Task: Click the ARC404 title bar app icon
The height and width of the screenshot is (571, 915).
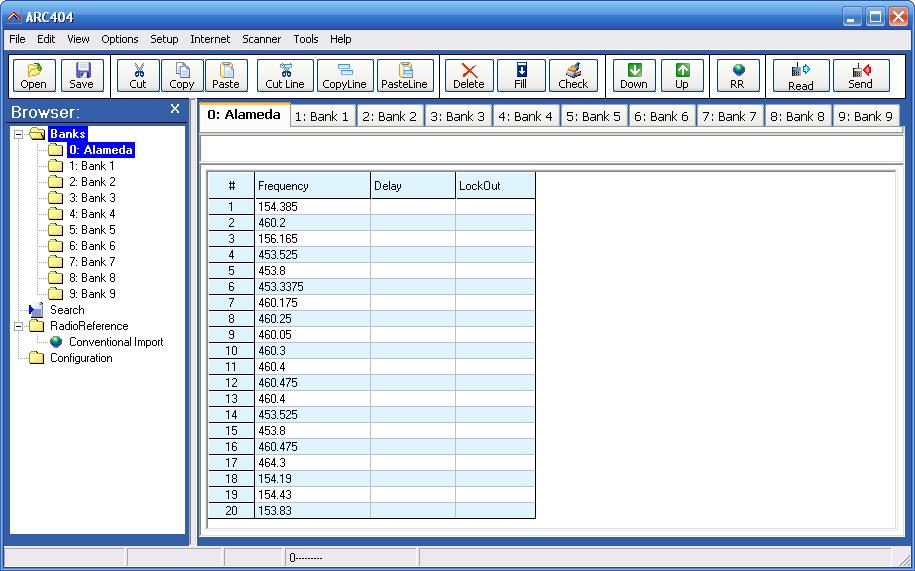Action: click(14, 17)
